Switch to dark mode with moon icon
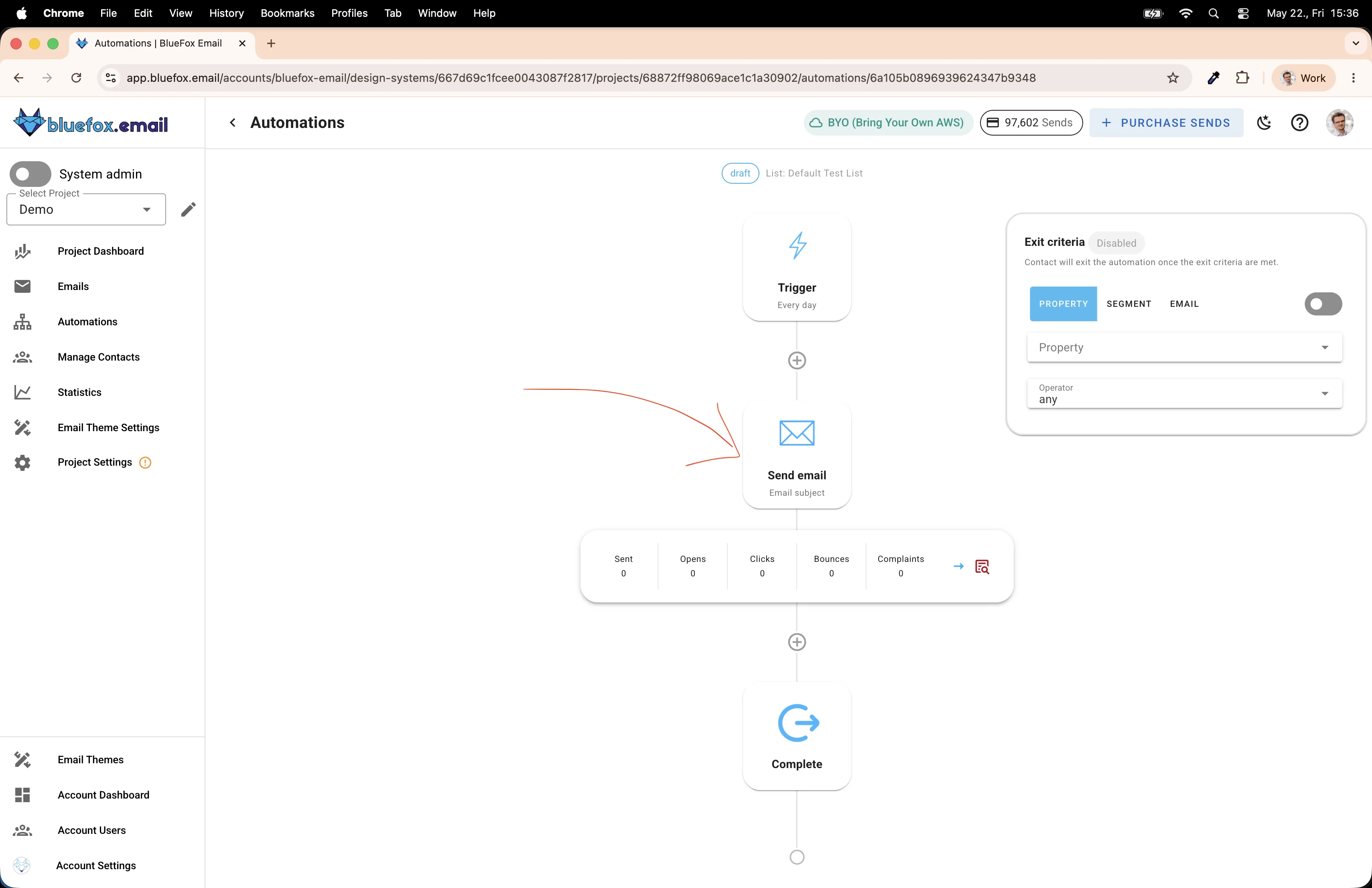Image resolution: width=1372 pixels, height=888 pixels. tap(1264, 122)
